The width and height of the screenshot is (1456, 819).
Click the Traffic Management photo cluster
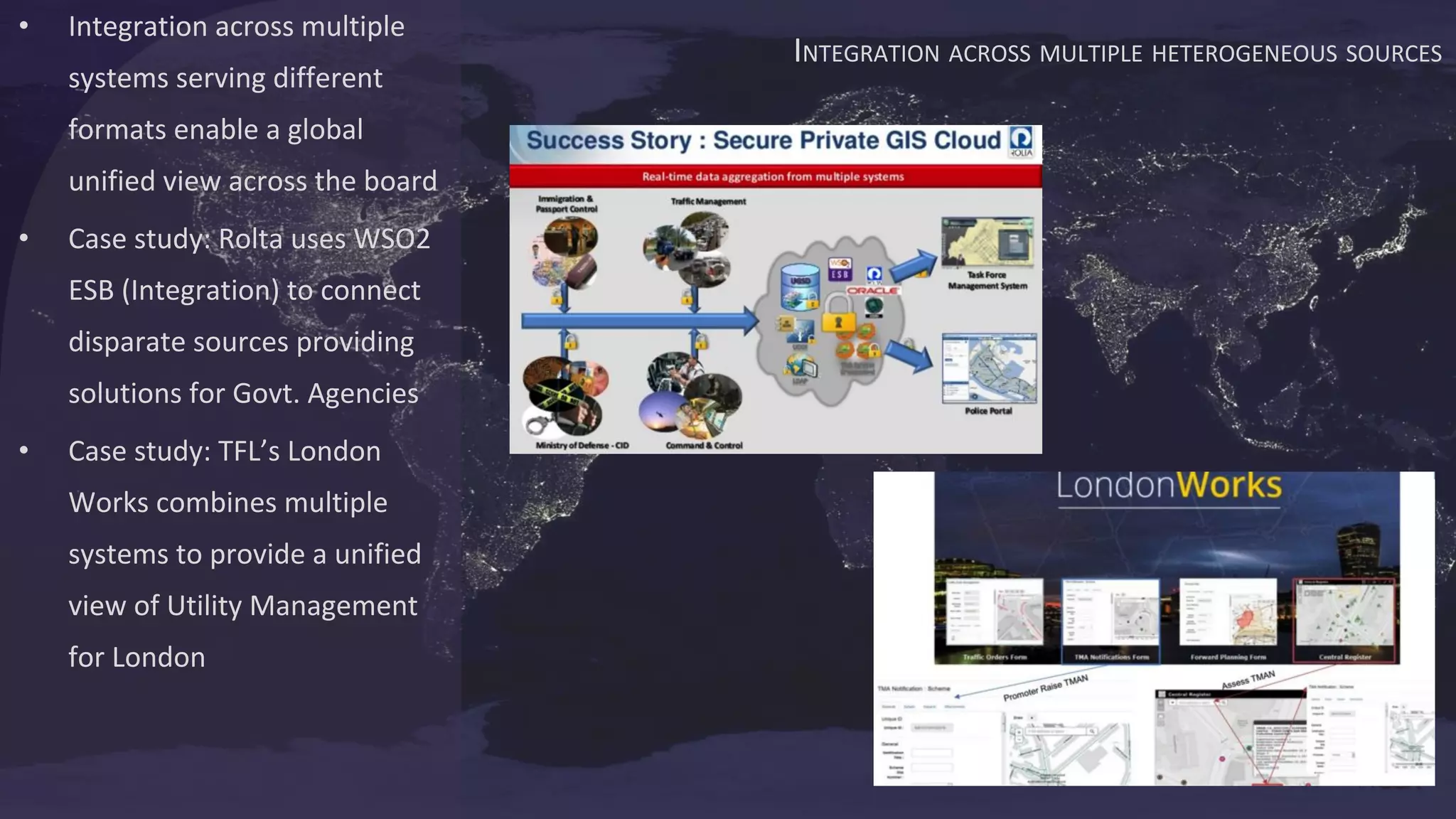(687, 250)
